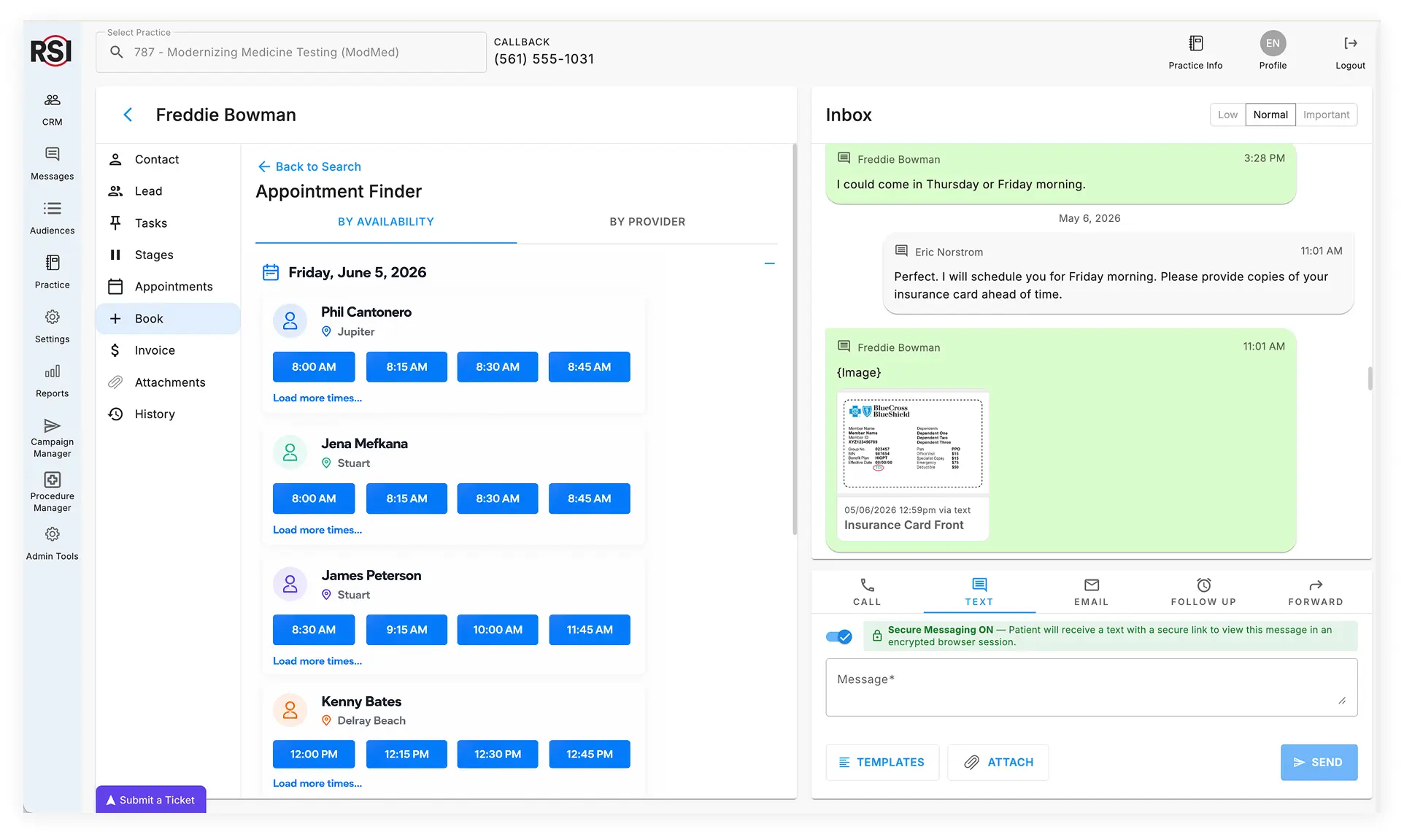Image resolution: width=1404 pixels, height=840 pixels.
Task: Go to Audiences in the sidebar
Action: (x=52, y=217)
